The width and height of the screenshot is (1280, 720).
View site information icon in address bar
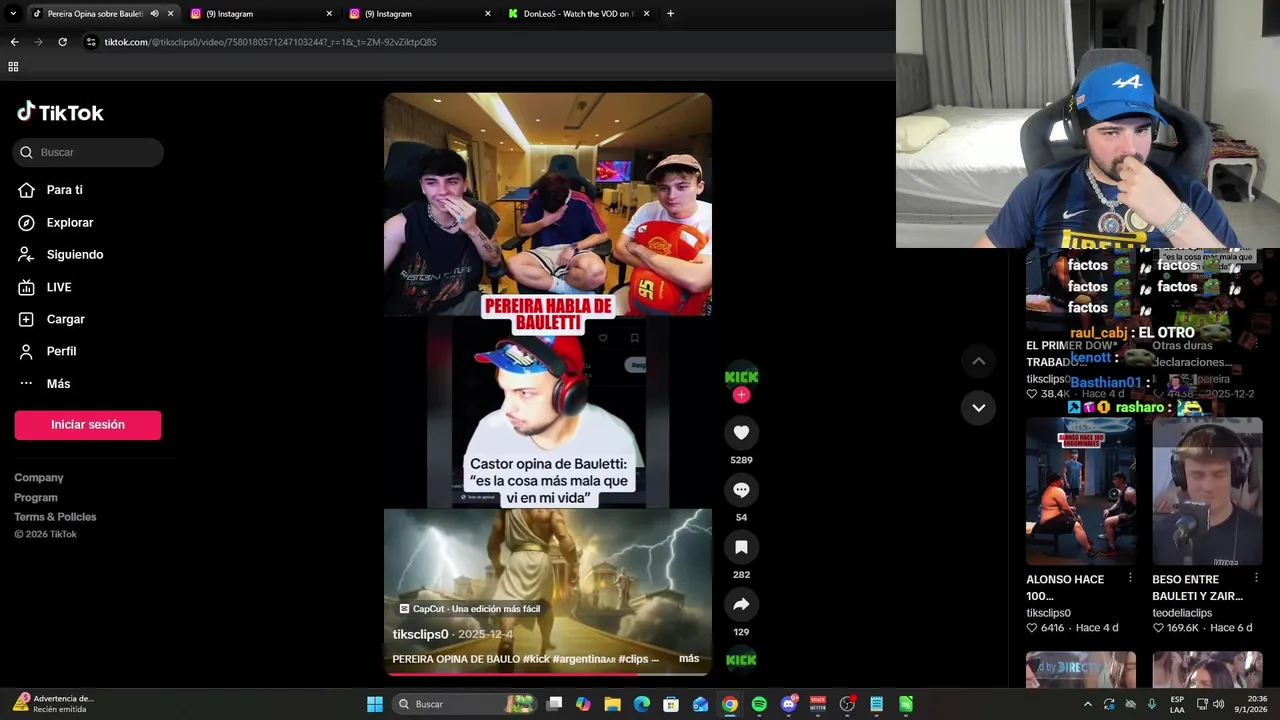pyautogui.click(x=91, y=42)
